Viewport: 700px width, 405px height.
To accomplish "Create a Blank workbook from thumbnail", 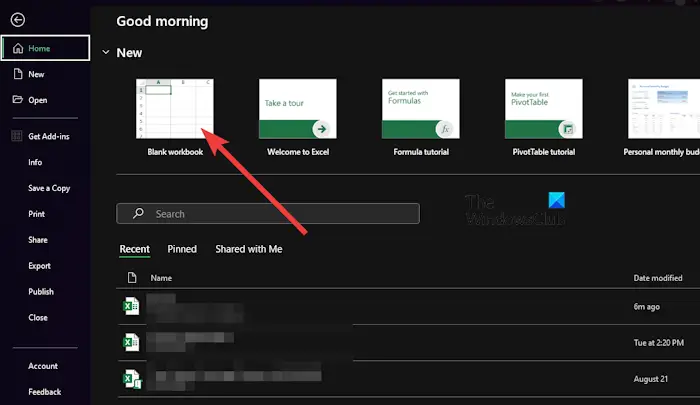I will (175, 109).
